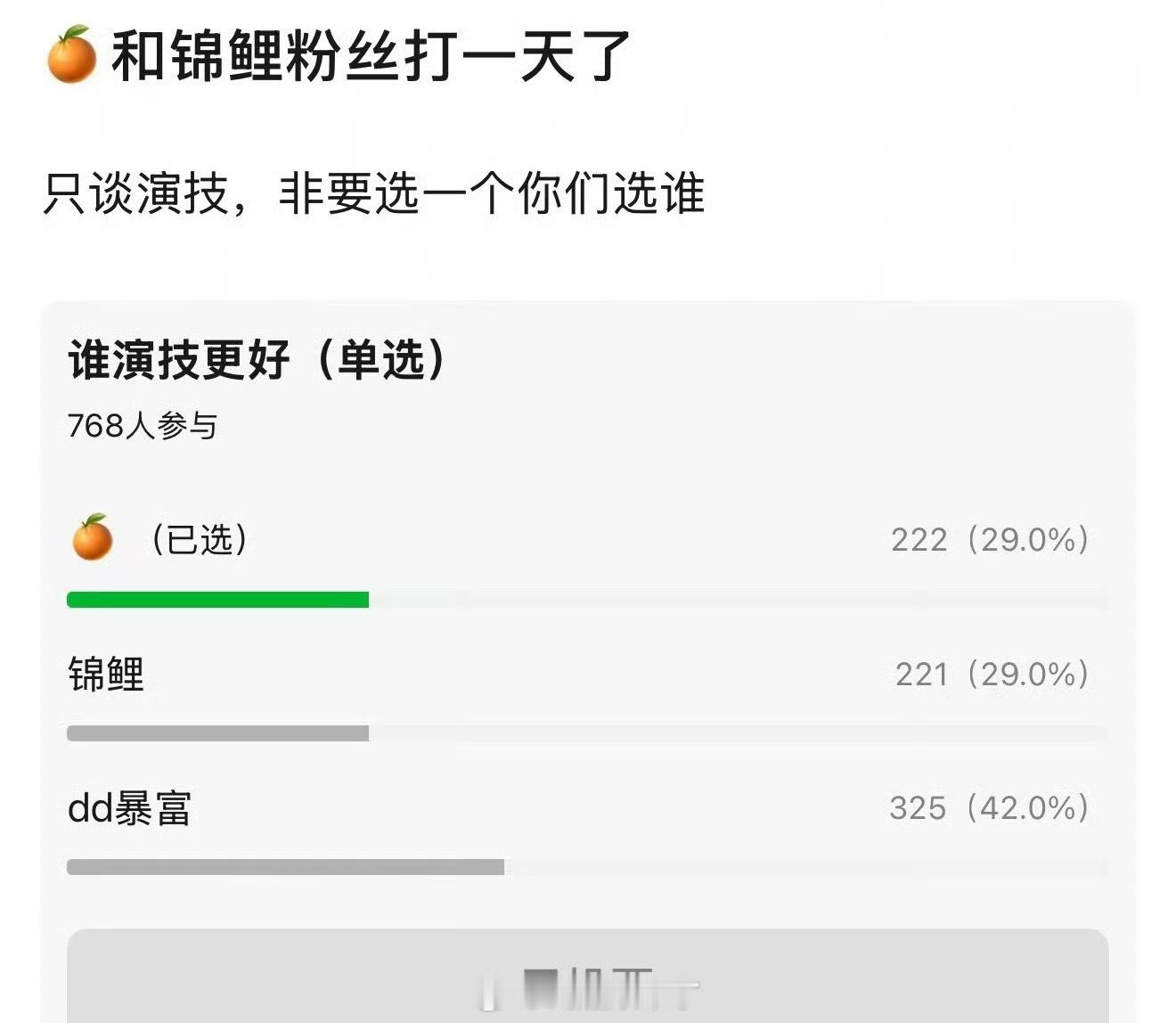This screenshot has height=1023, width=1176.
Task: Click the green progress bar of the top option
Action: click(217, 600)
